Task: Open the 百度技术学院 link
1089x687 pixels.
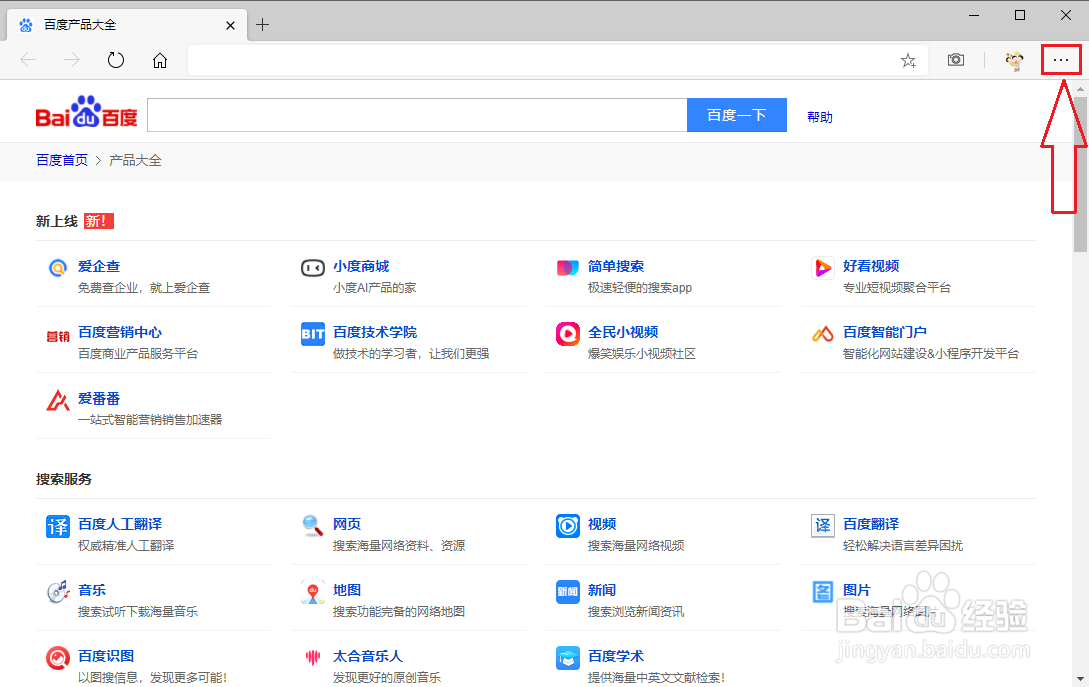Action: (375, 332)
